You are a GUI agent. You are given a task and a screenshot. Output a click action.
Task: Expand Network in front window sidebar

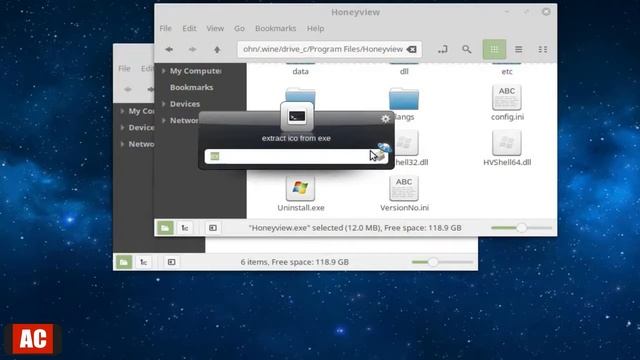click(163, 120)
